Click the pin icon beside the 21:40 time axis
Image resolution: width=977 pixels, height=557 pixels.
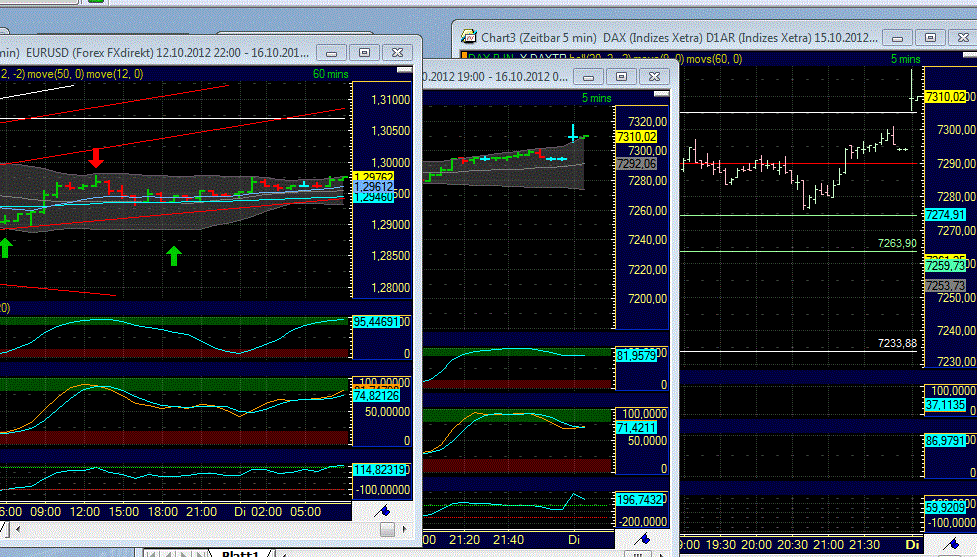[x=642, y=539]
